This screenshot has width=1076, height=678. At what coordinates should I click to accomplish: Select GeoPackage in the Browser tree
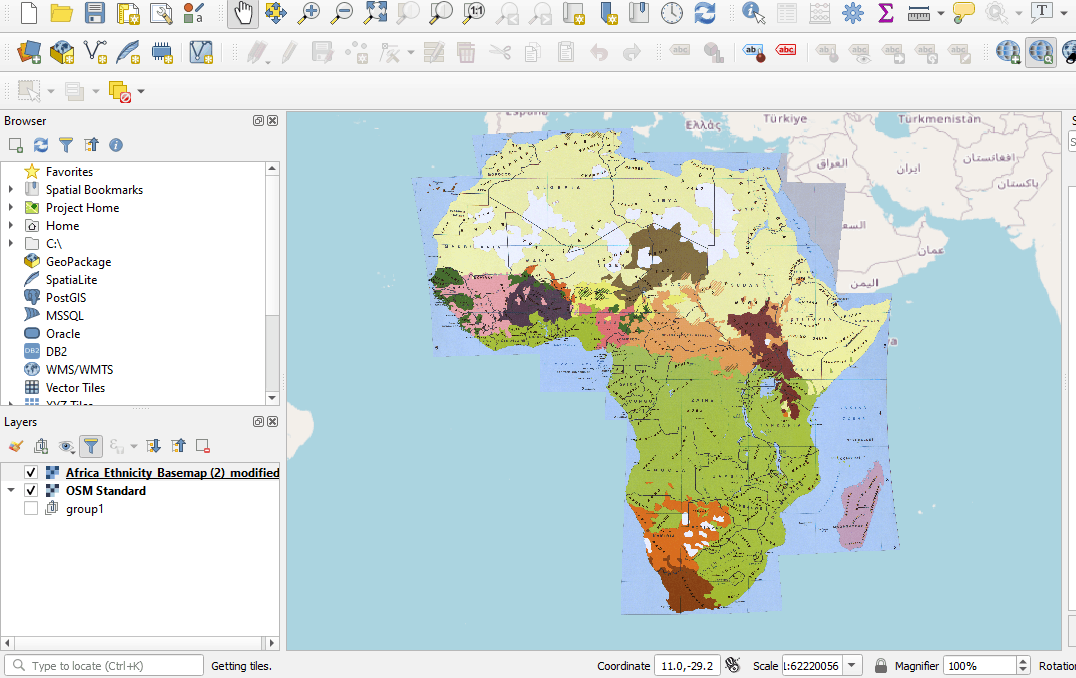coord(78,262)
